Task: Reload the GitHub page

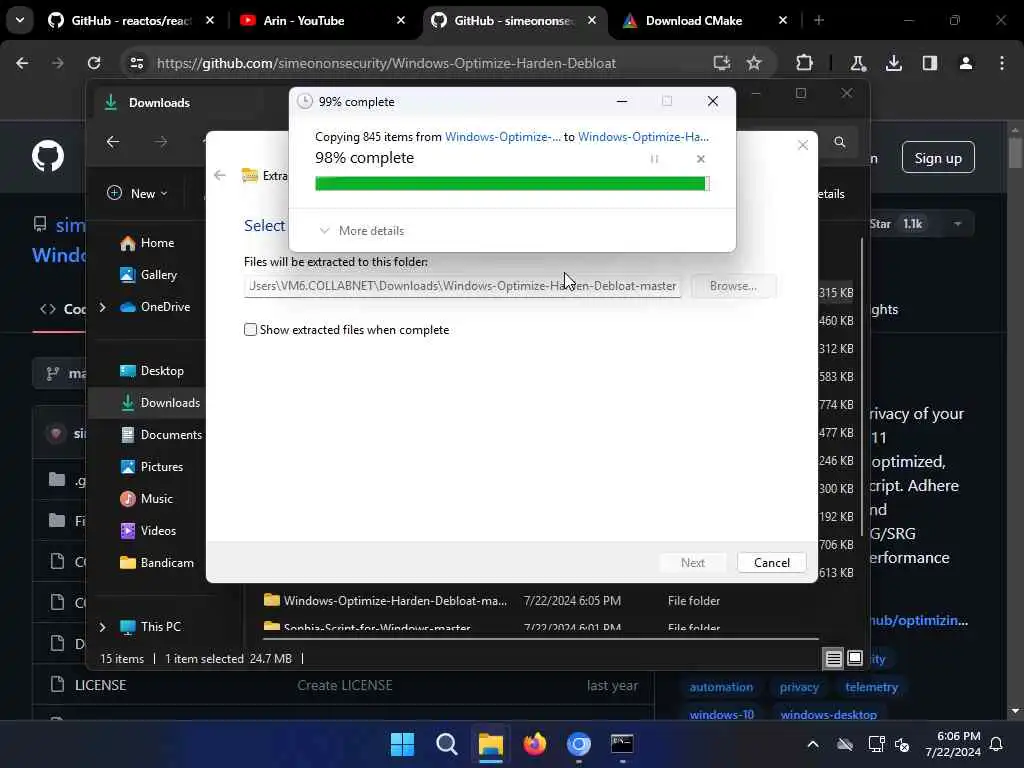Action: click(x=94, y=63)
